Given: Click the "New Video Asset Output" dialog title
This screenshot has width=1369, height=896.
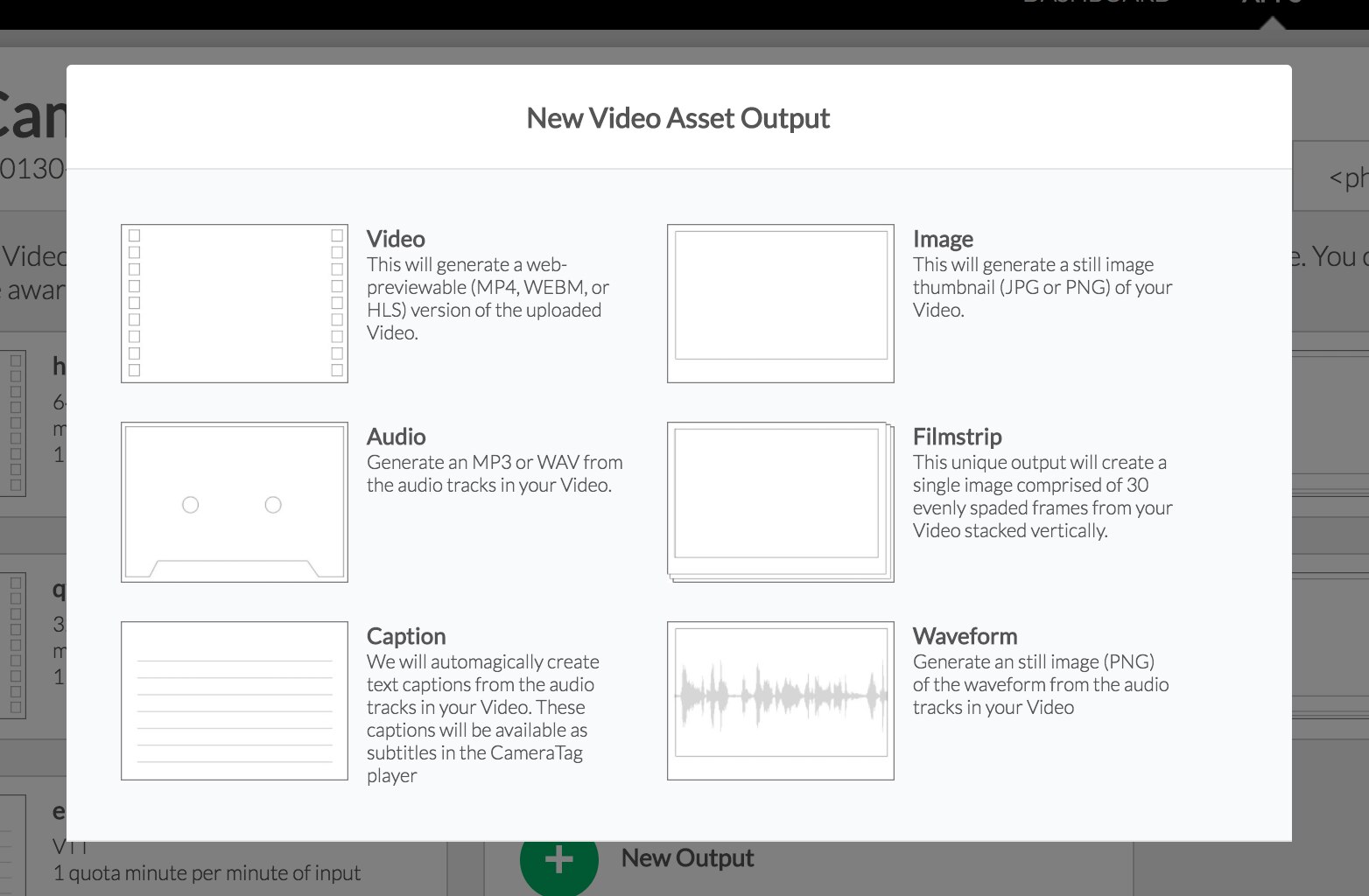Looking at the screenshot, I should click(x=677, y=118).
